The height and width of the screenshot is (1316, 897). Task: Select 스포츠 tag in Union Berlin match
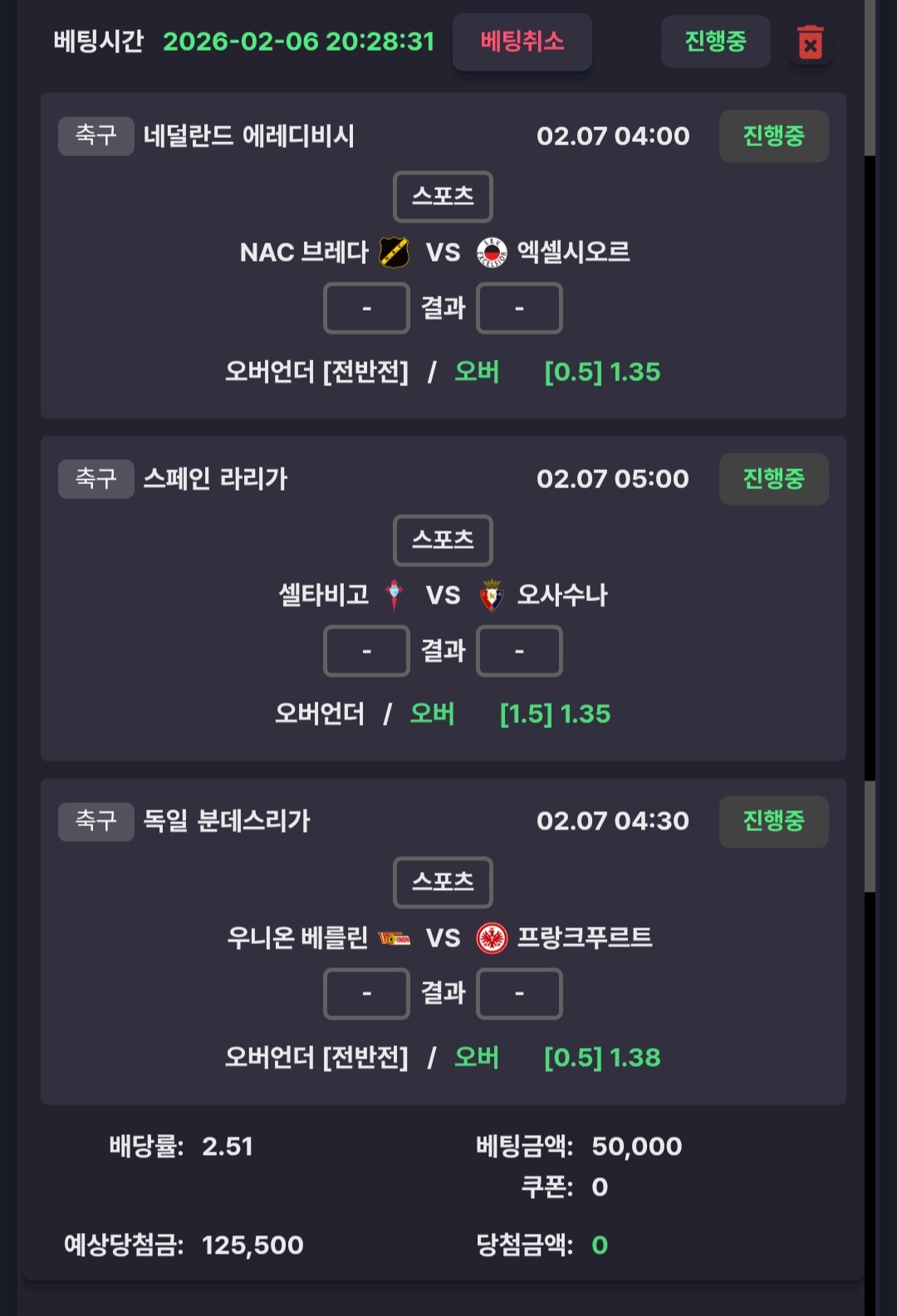[x=443, y=882]
